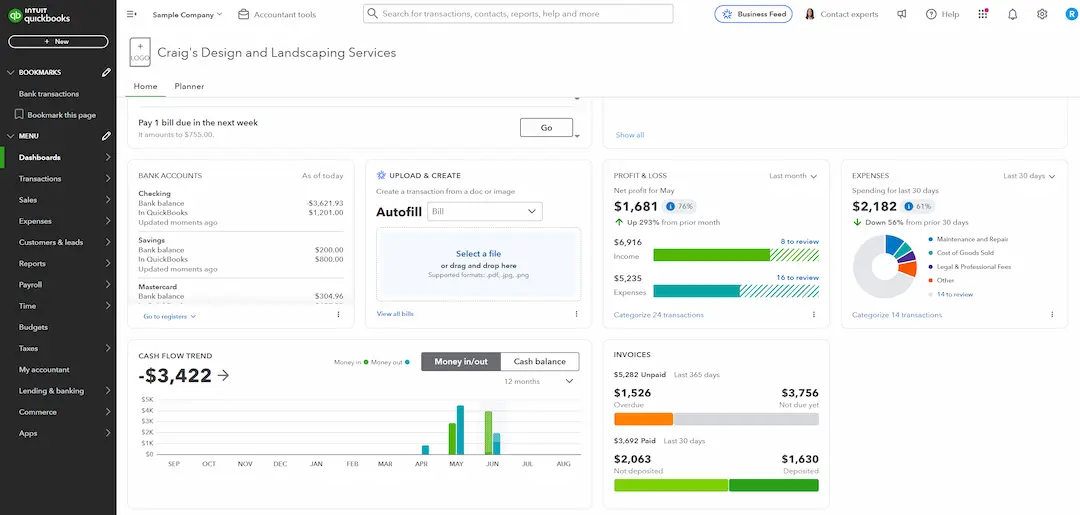This screenshot has width=1080, height=515.
Task: Collapse the BOOKMARKS section
Action: [10, 72]
